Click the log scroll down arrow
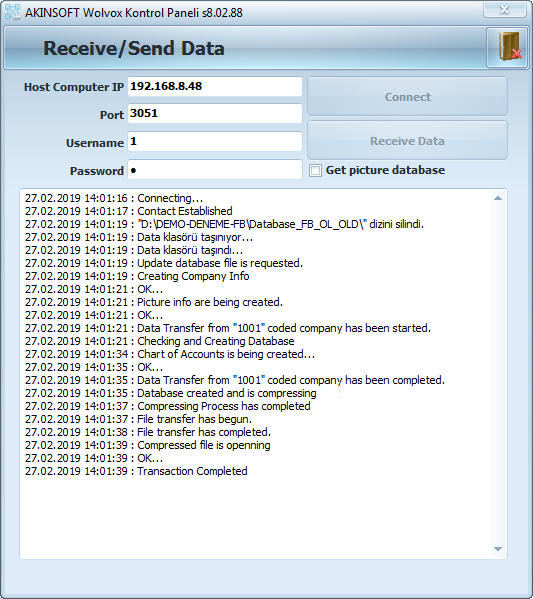 [x=497, y=549]
